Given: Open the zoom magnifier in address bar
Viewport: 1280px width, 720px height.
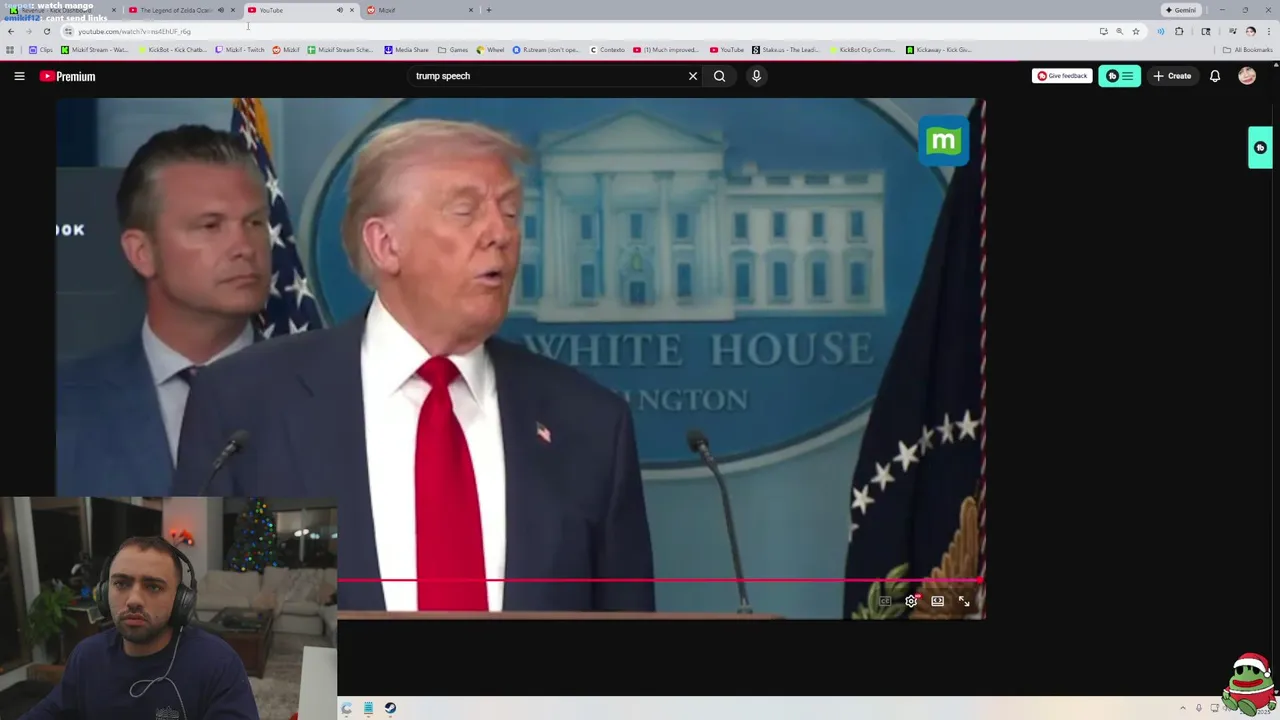Looking at the screenshot, I should 1119,31.
